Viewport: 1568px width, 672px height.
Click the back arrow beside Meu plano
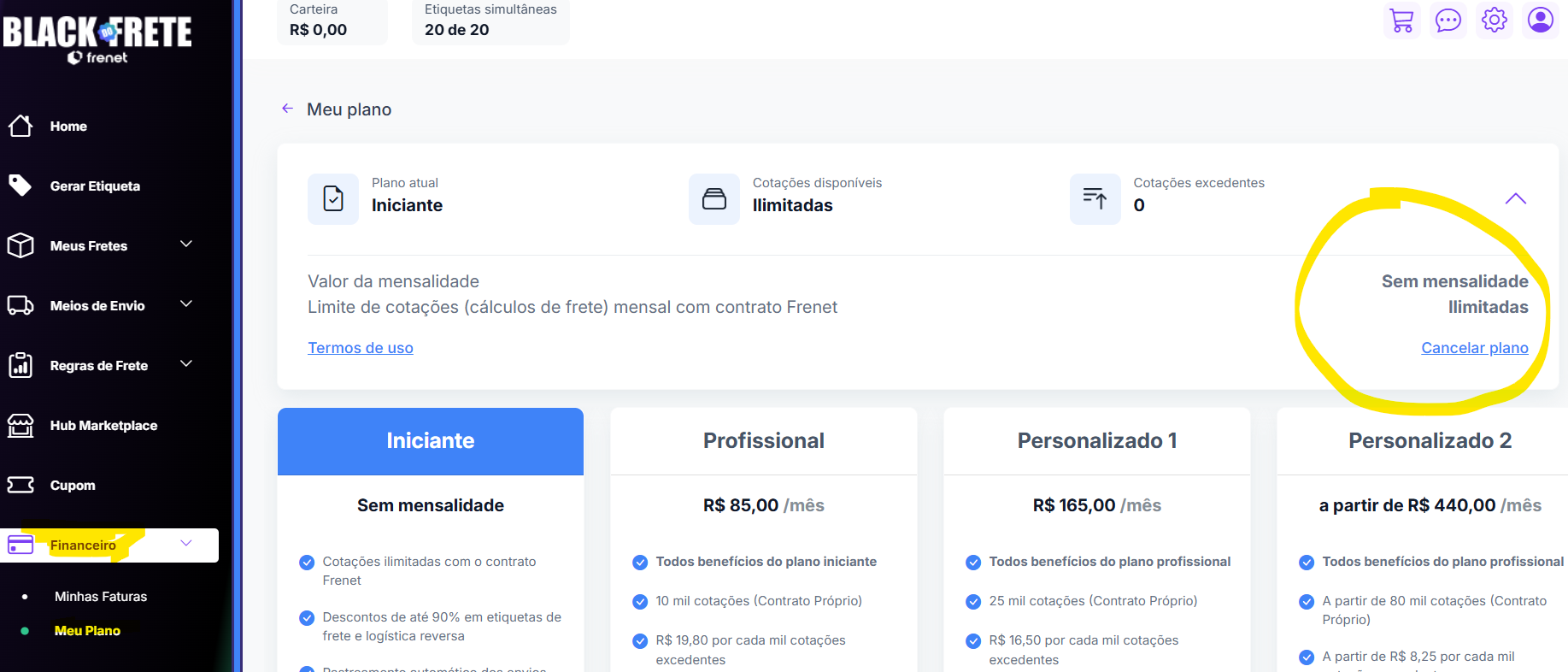pos(287,109)
